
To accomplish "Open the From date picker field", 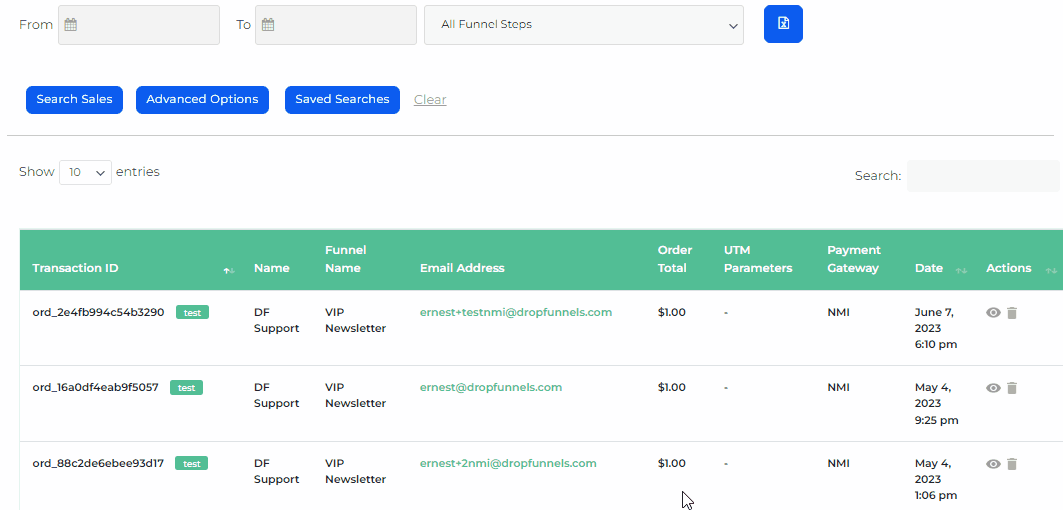I will [139, 25].
